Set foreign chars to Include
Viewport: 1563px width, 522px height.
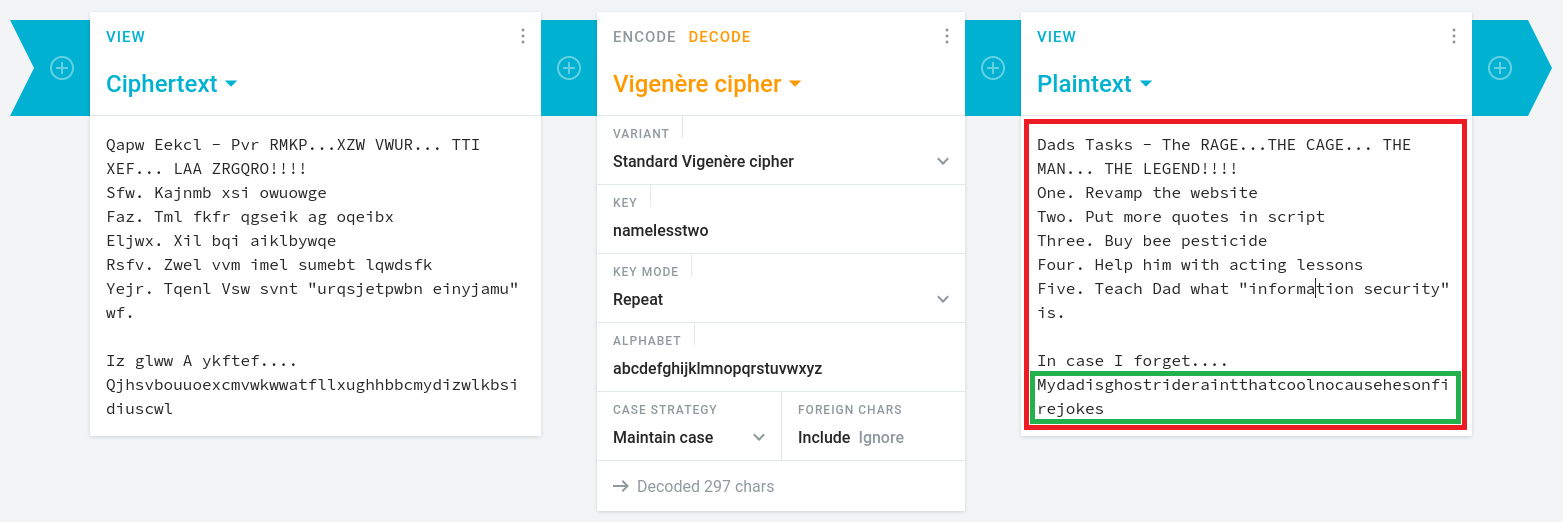click(824, 437)
